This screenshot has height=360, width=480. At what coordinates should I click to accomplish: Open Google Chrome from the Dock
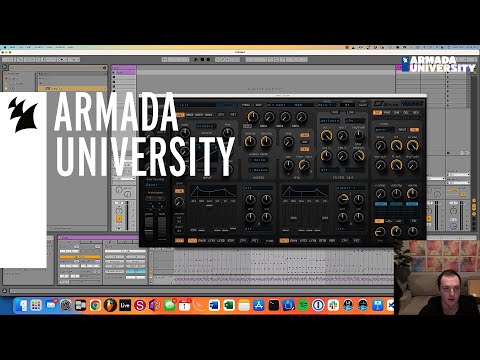point(95,305)
